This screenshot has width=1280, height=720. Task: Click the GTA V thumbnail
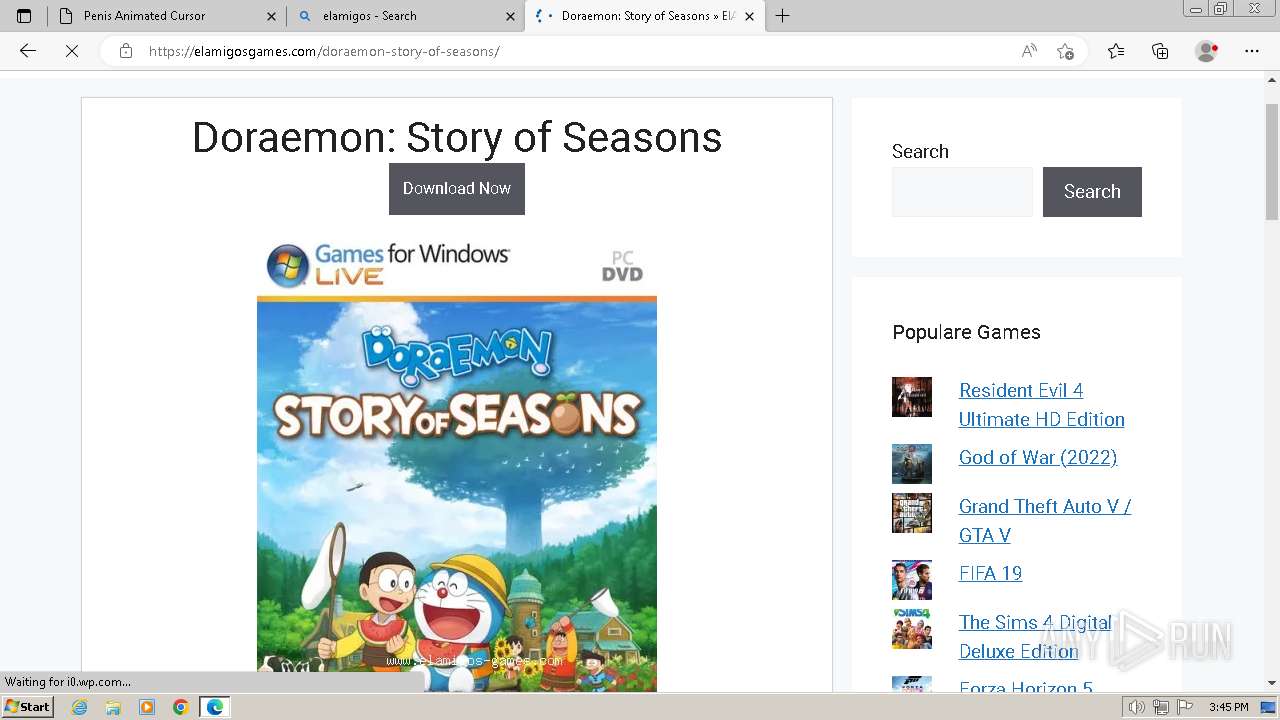point(912,513)
